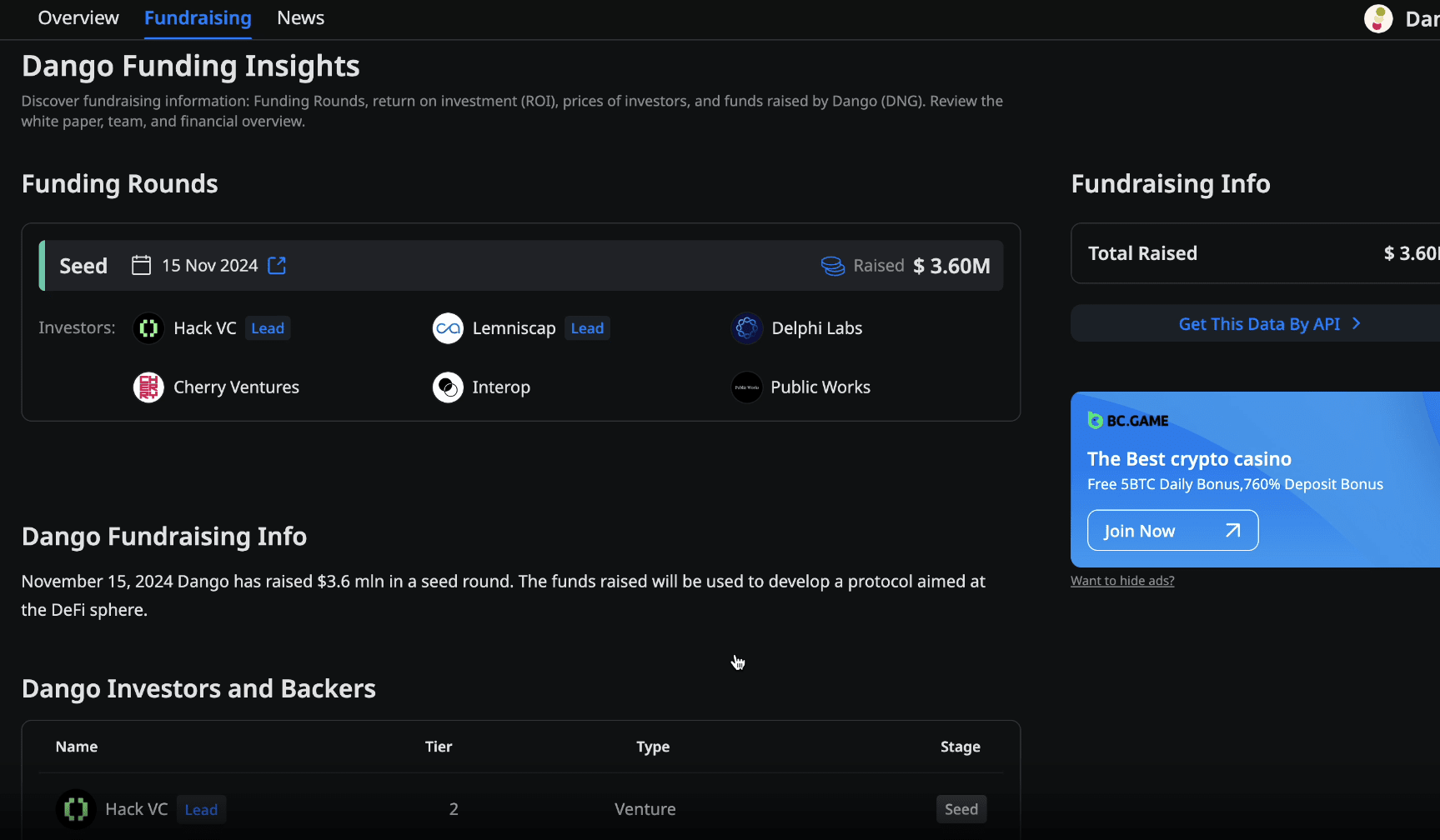Screen dimensions: 1440x840
Task: Click the Tier column header
Action: 439,747
